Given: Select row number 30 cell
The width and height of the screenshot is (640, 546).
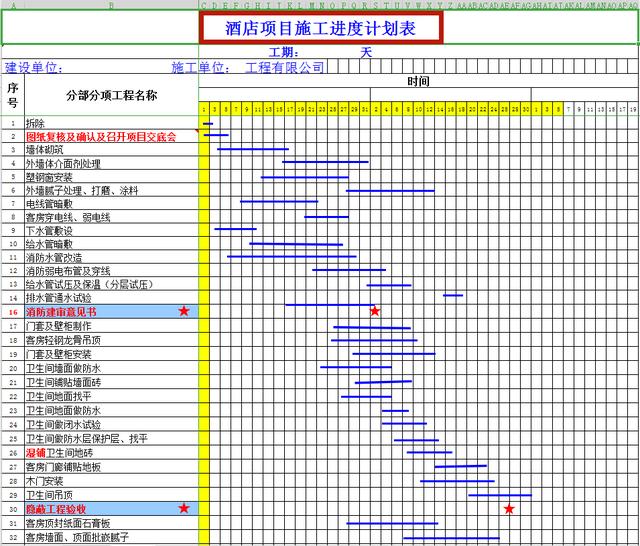Looking at the screenshot, I should click(13, 509).
